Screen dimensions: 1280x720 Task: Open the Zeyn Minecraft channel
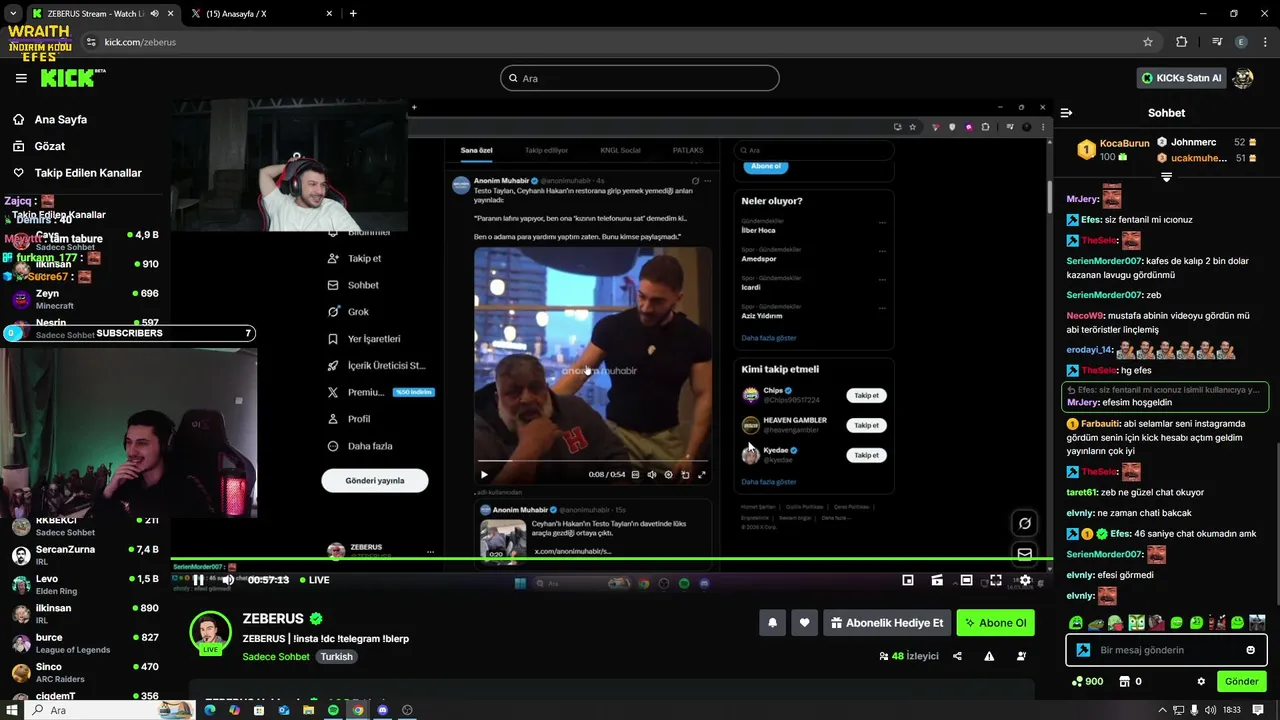pyautogui.click(x=85, y=299)
